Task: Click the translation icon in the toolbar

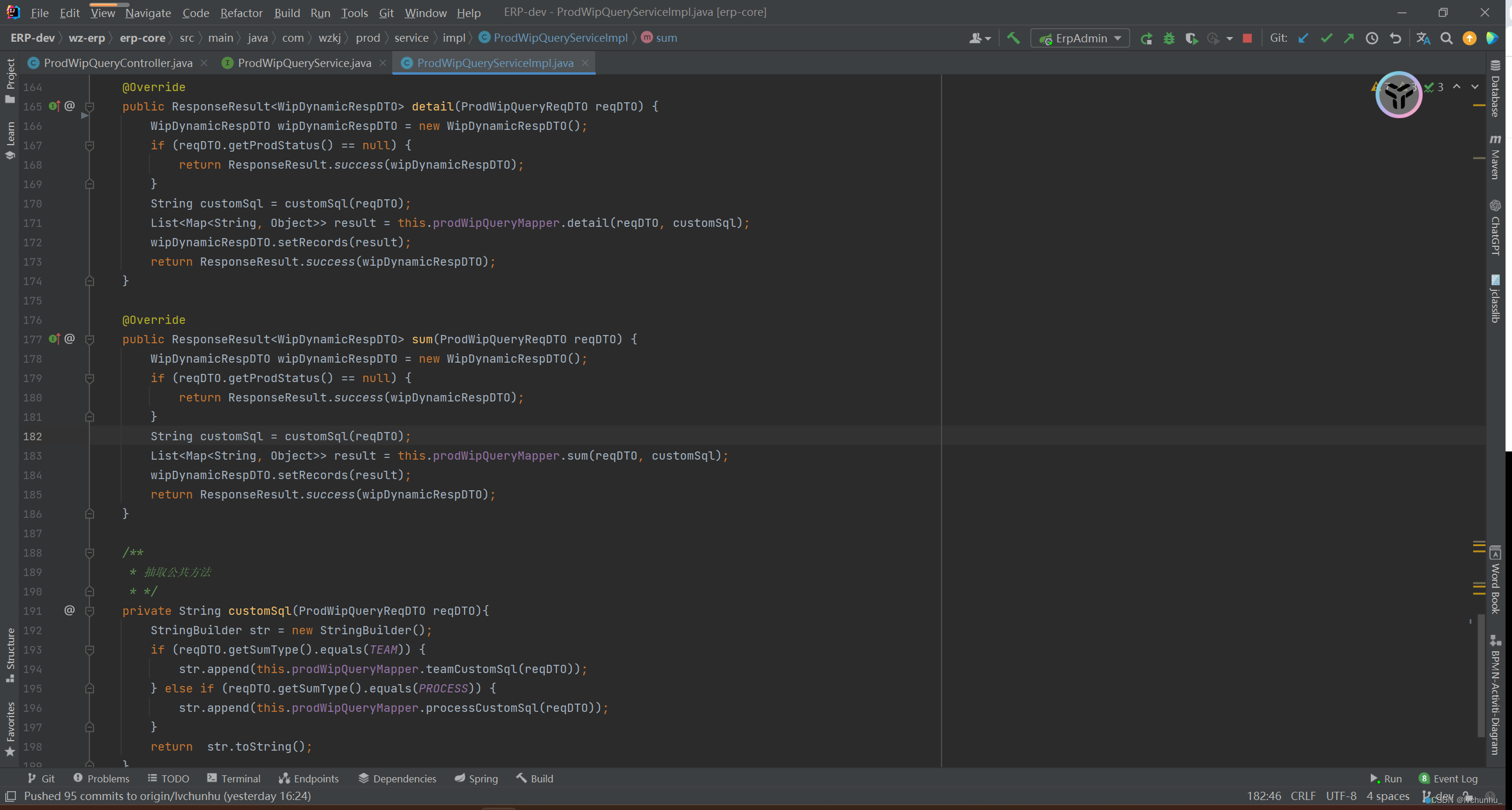Action: (1423, 38)
